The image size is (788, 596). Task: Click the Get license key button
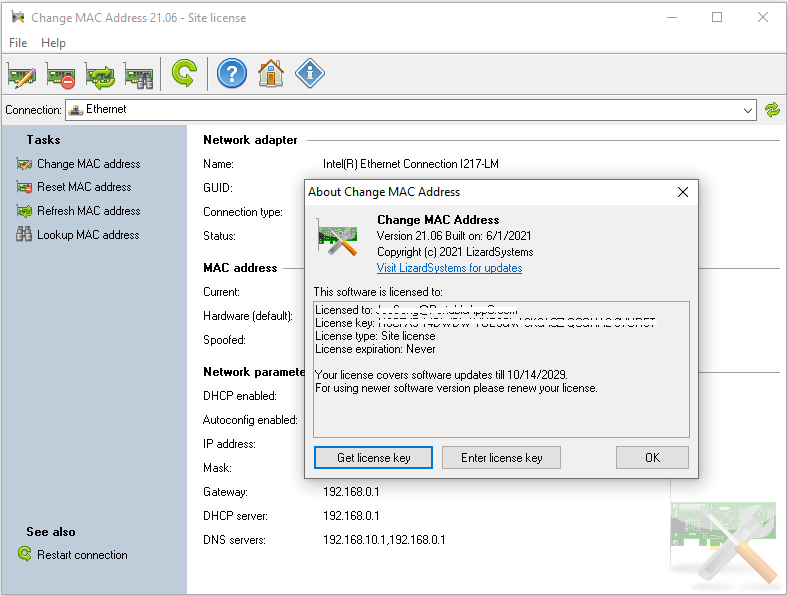(x=373, y=458)
